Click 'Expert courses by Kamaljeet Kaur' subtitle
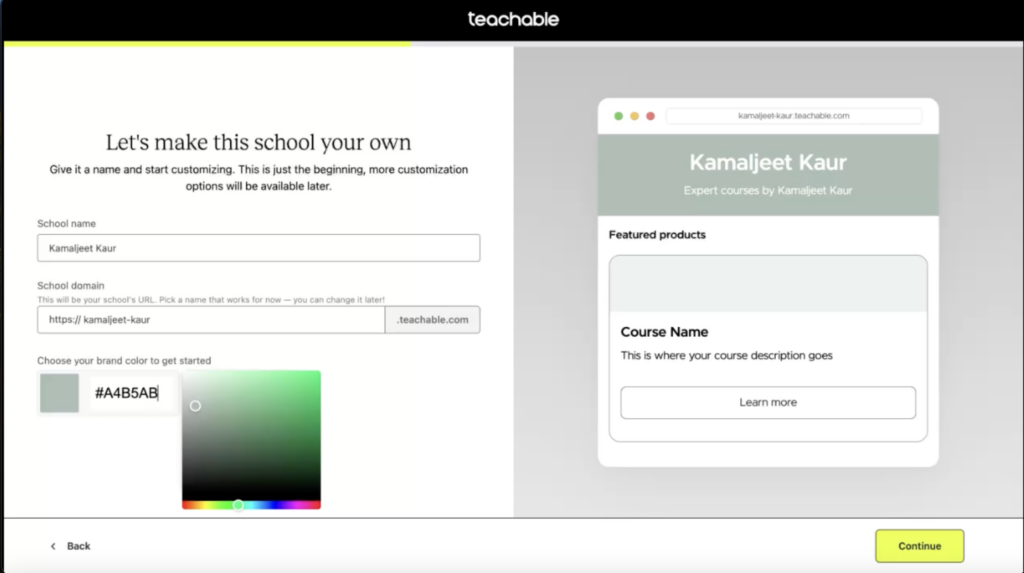Screen dimensions: 1024x573 pos(768,191)
